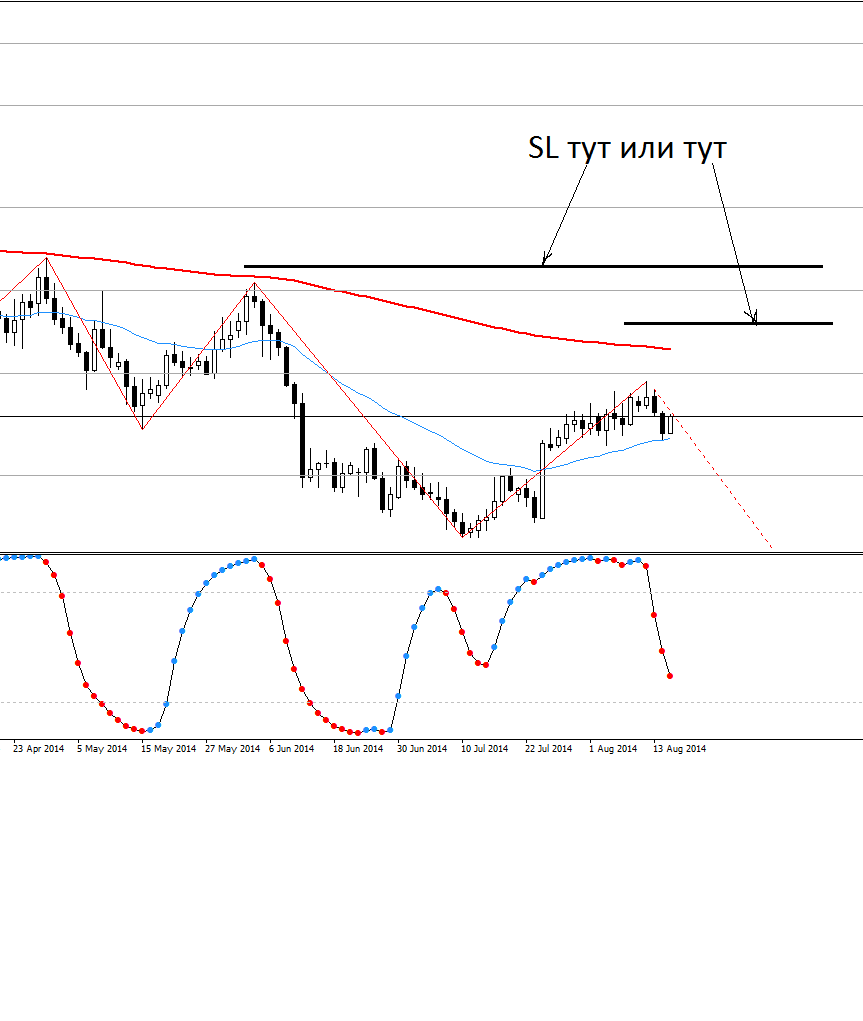Screen dimensions: 863x1021
Task: Click the '5 May 2014' date label
Action: click(x=102, y=749)
